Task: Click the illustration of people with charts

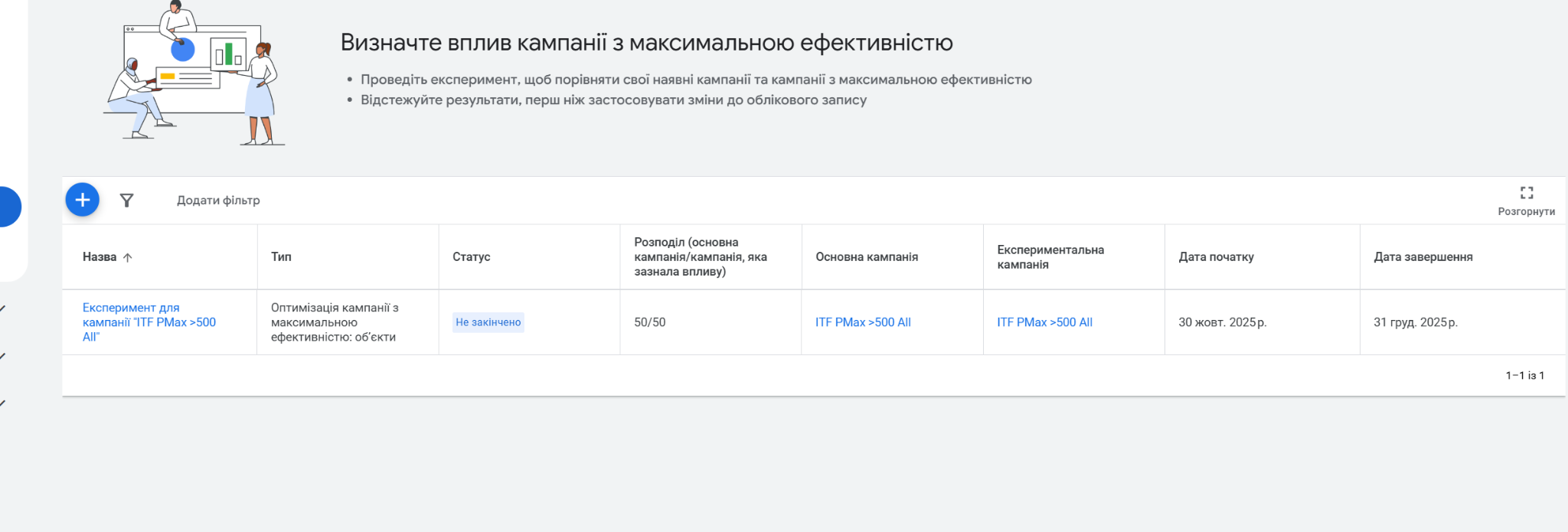Action: point(194,73)
